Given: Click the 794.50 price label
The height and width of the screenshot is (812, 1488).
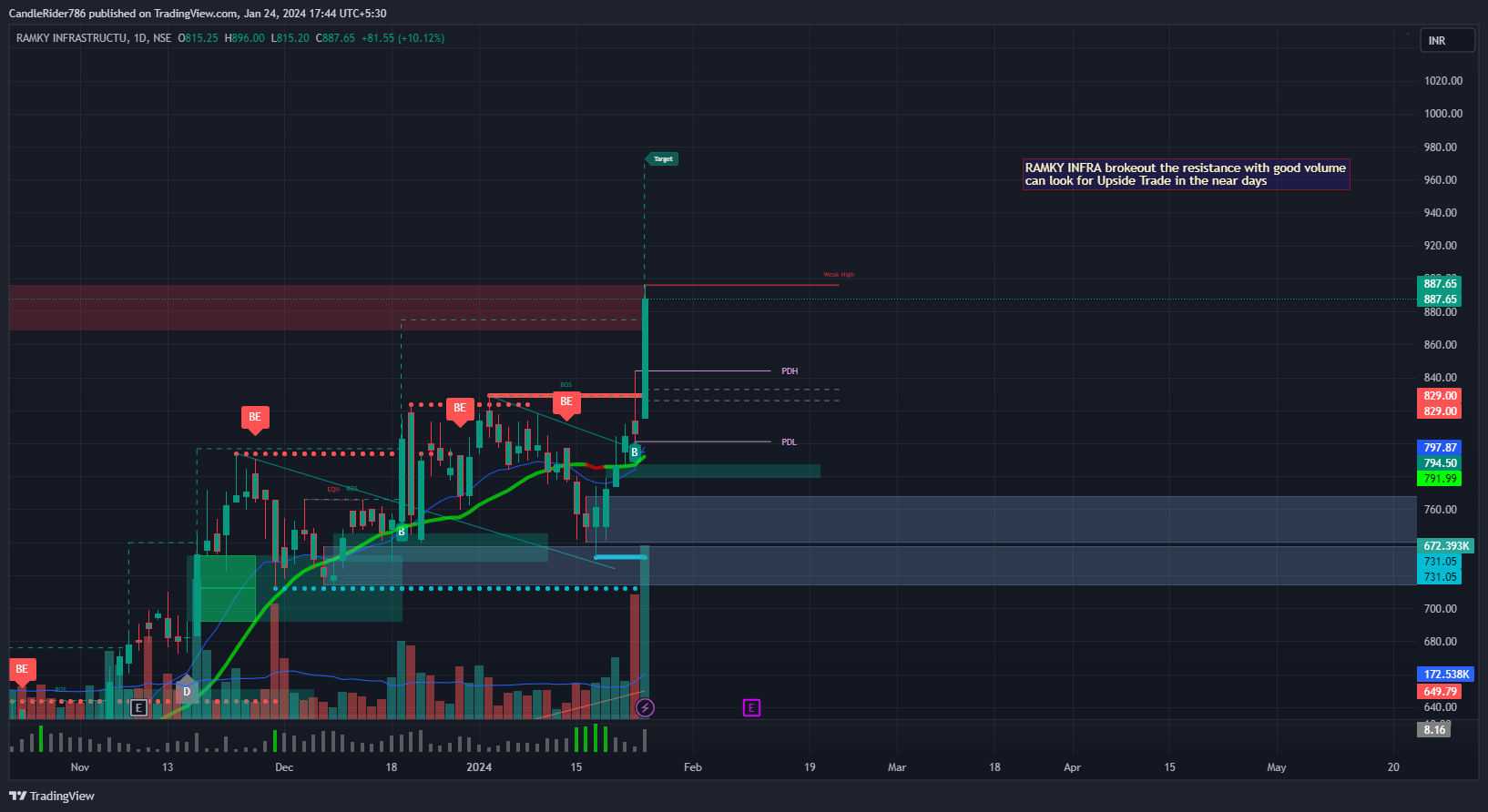Looking at the screenshot, I should pyautogui.click(x=1441, y=463).
